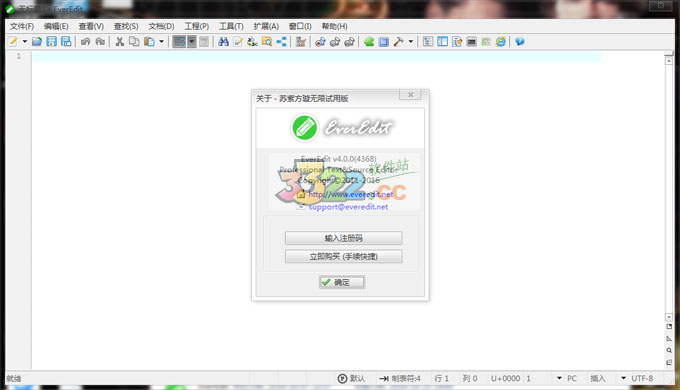
Task: Open the UTF-8 encoding dropdown in status bar
Action: (638, 379)
